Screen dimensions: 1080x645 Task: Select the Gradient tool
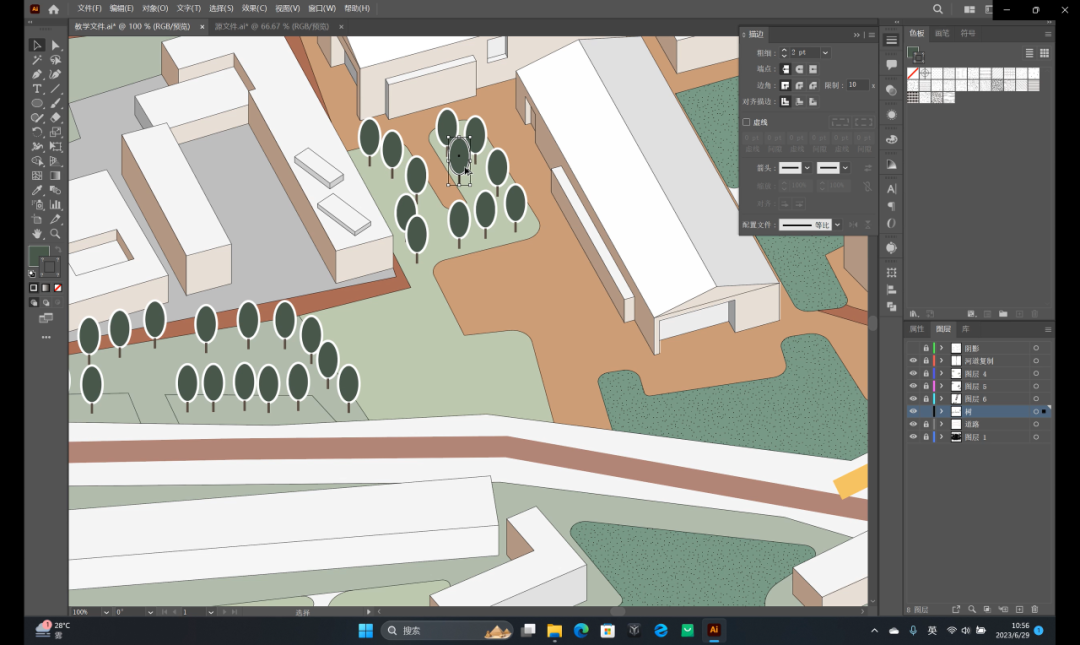tap(56, 176)
